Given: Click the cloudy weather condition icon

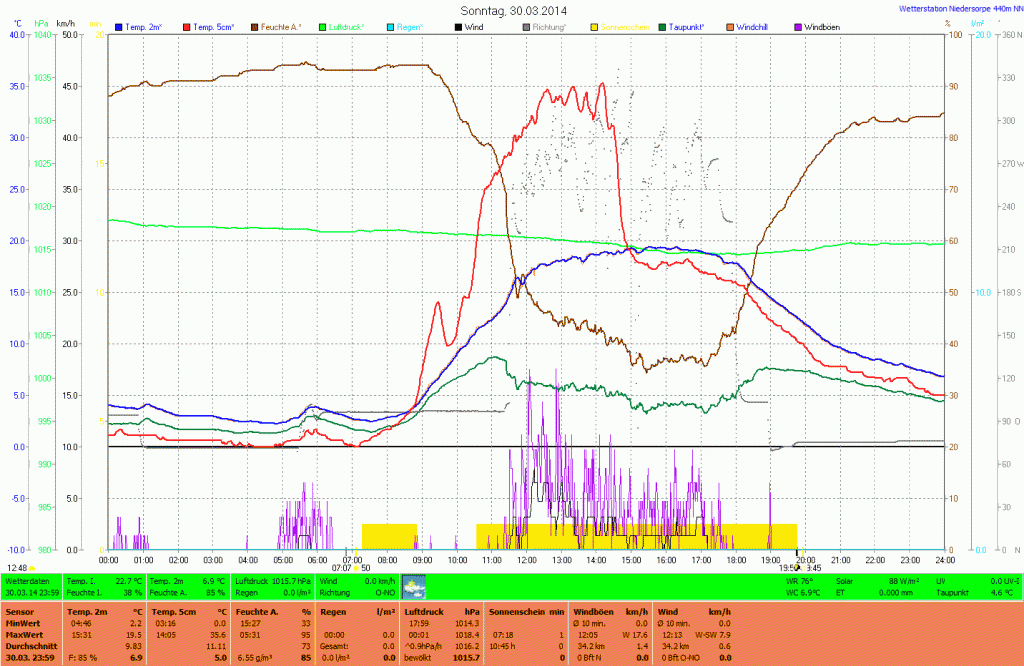Looking at the screenshot, I should tap(413, 586).
